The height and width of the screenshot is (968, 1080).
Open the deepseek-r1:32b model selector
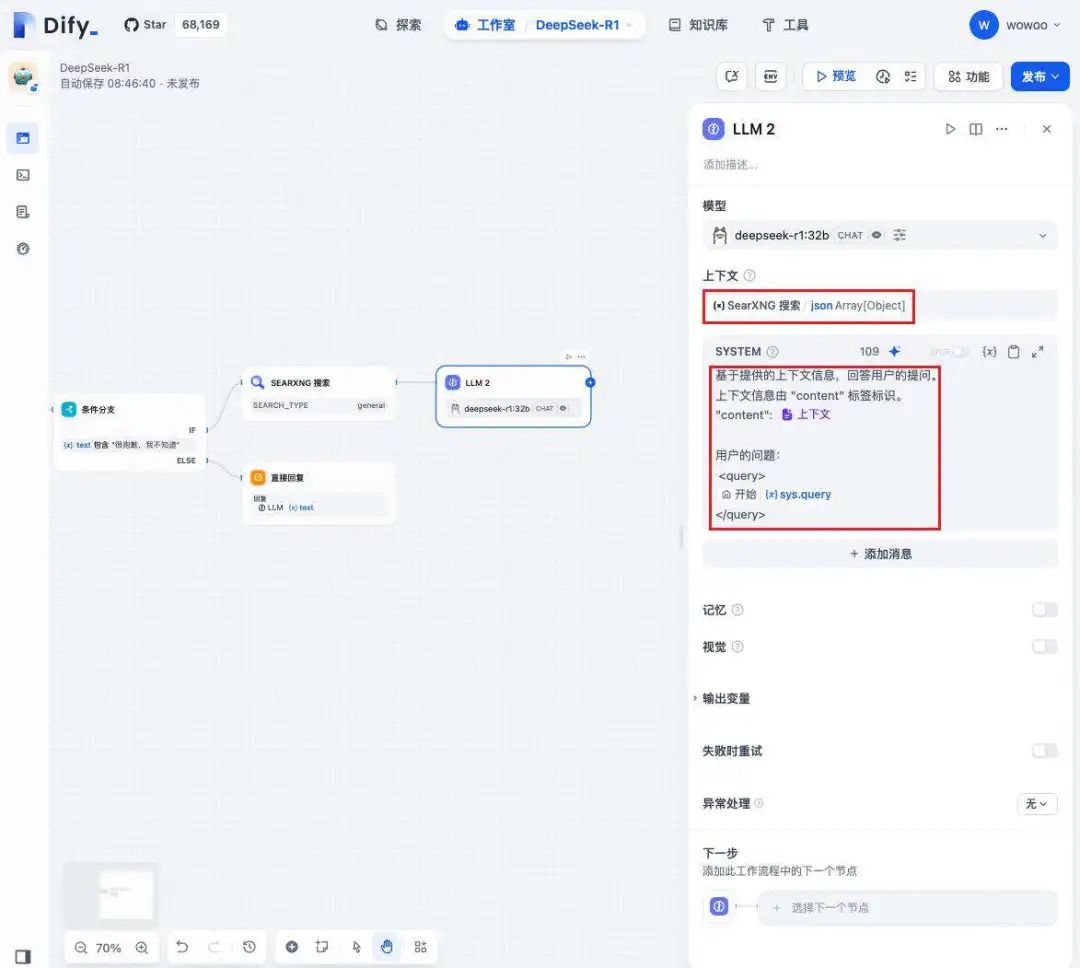click(880, 235)
